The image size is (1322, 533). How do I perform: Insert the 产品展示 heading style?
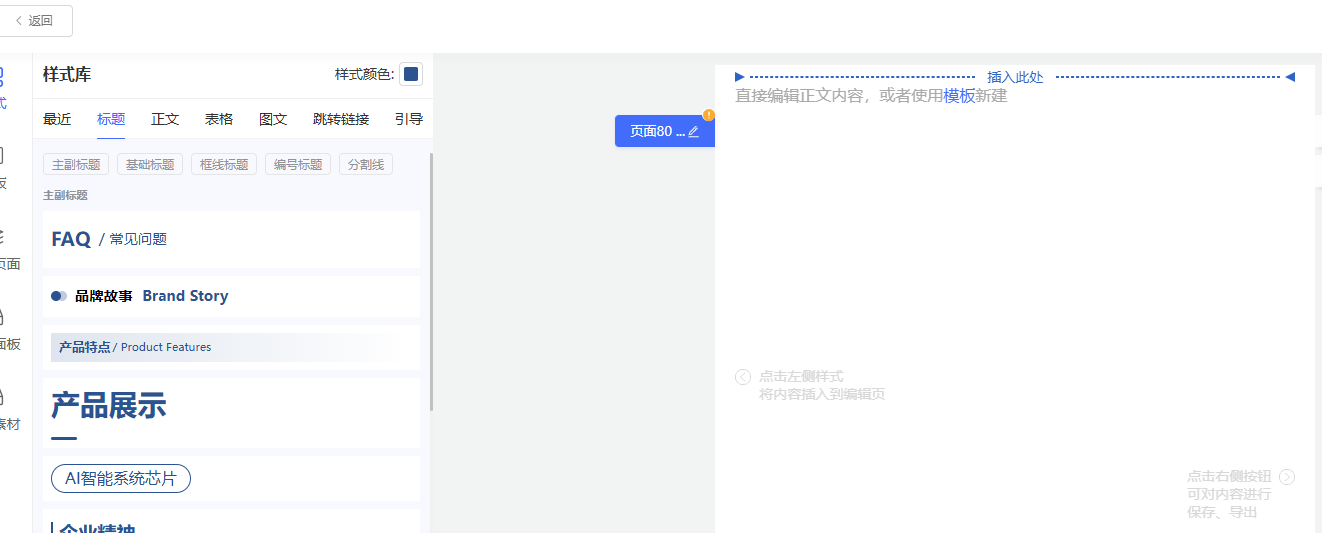pyautogui.click(x=231, y=411)
